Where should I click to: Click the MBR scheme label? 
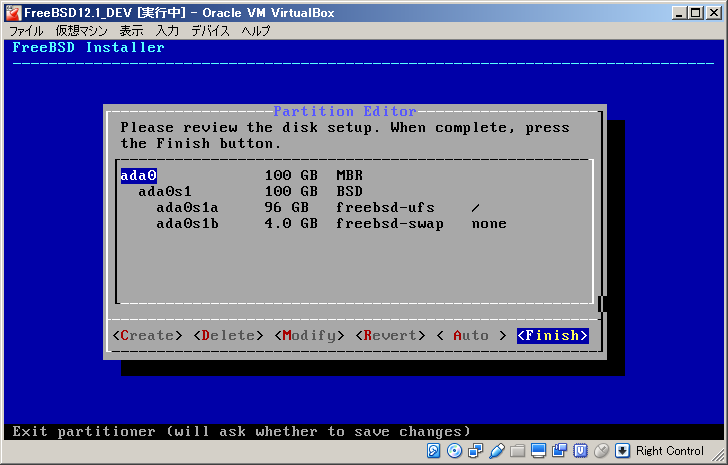[x=350, y=175]
